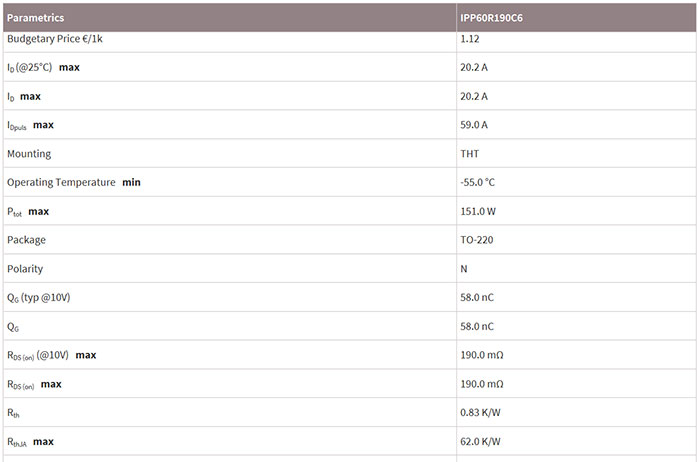Select the Mounting row label
700x462 pixels.
click(29, 154)
